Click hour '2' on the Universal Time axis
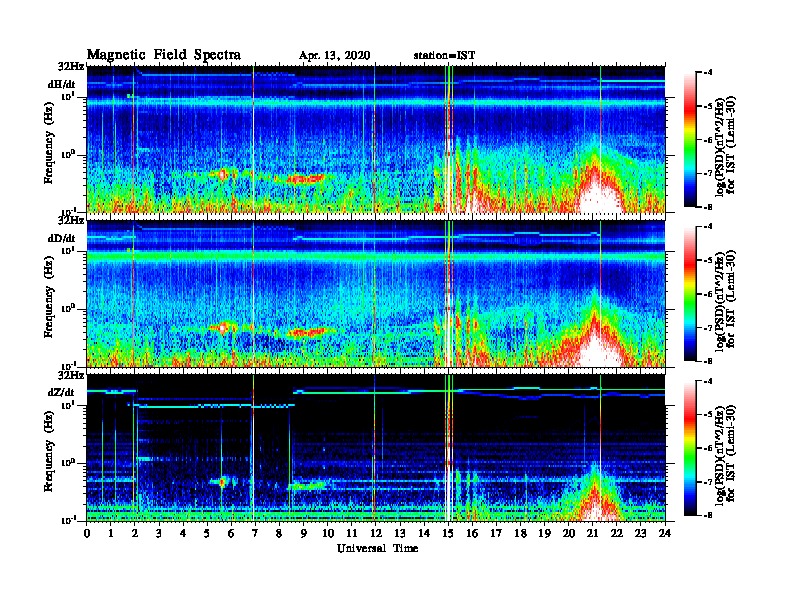 point(135,533)
